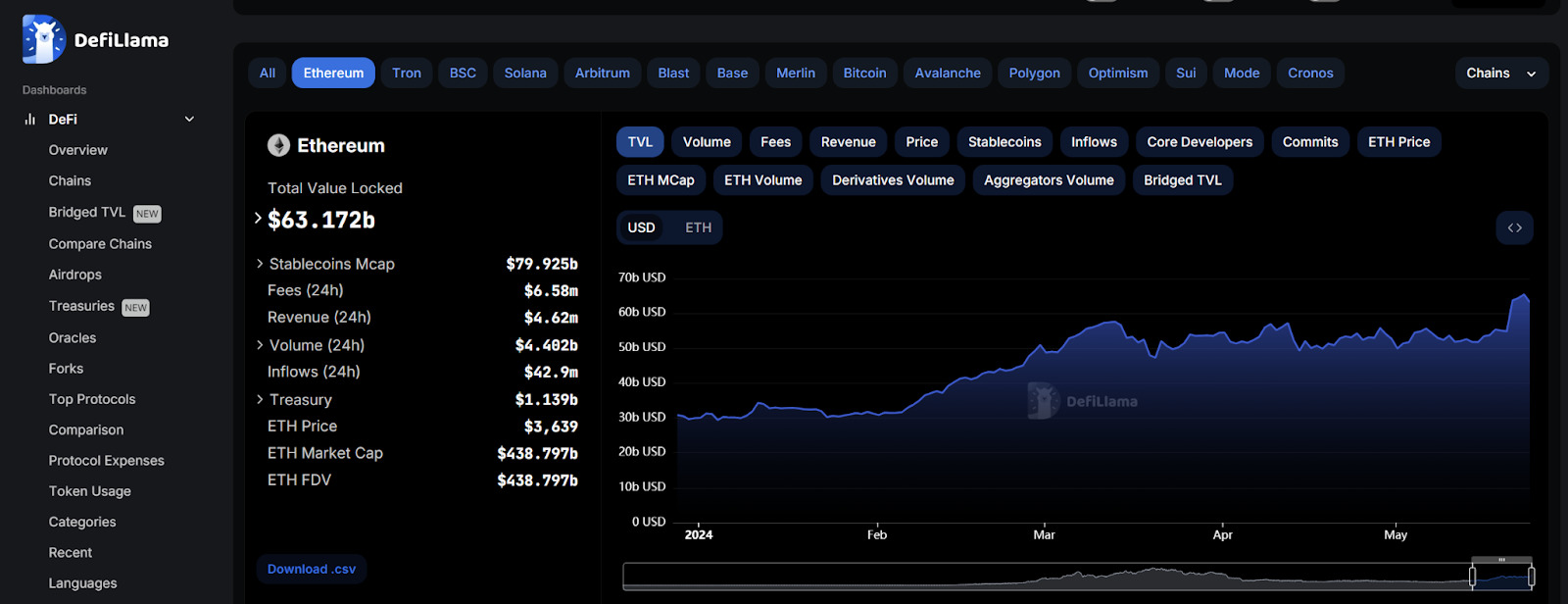Viewport: 1568px width, 604px height.
Task: Collapse the DeFi sidebar section chevron
Action: 189,120
